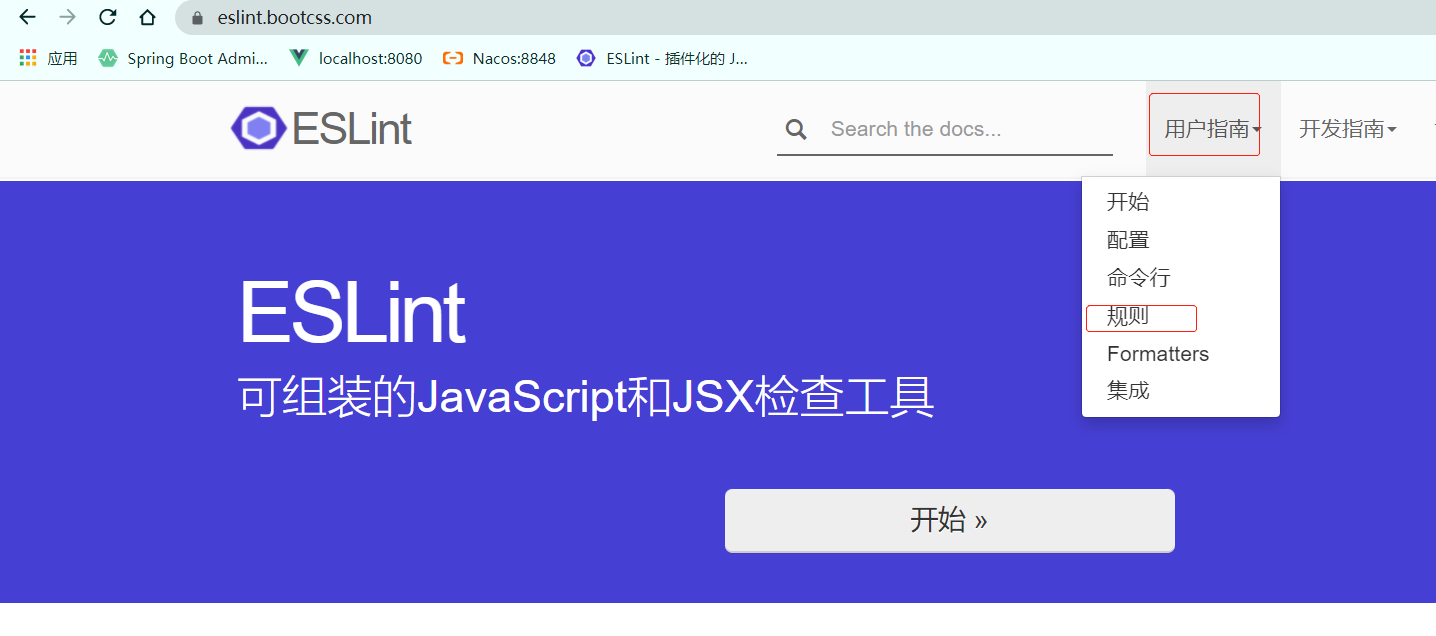Image resolution: width=1436 pixels, height=636 pixels.
Task: Click the ESLint wordmark in the header
Action: point(352,129)
